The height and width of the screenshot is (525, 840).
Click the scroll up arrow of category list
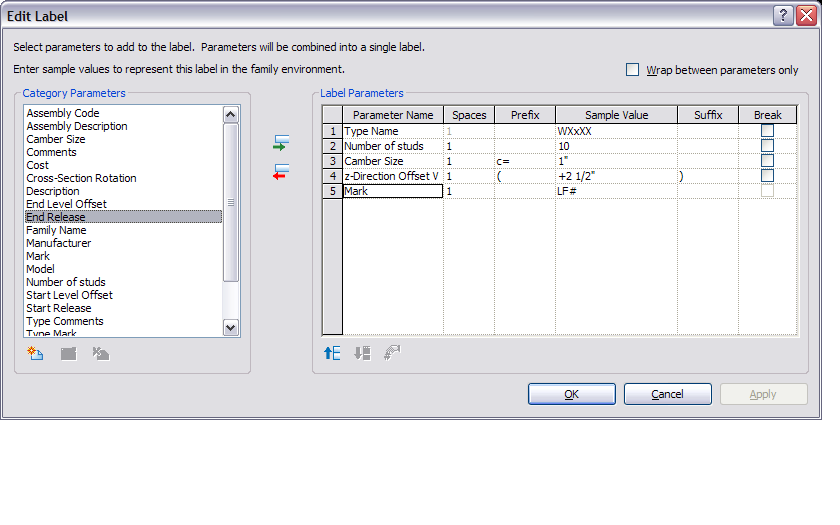[x=231, y=114]
